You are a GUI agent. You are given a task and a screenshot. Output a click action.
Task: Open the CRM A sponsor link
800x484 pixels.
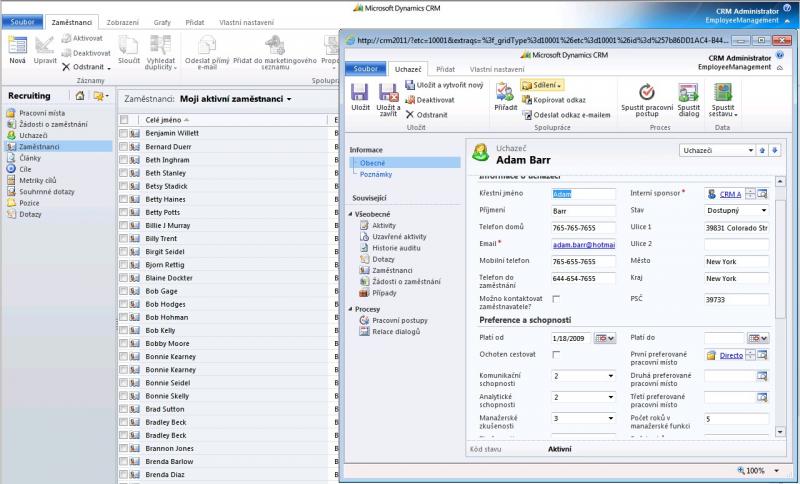click(730, 194)
